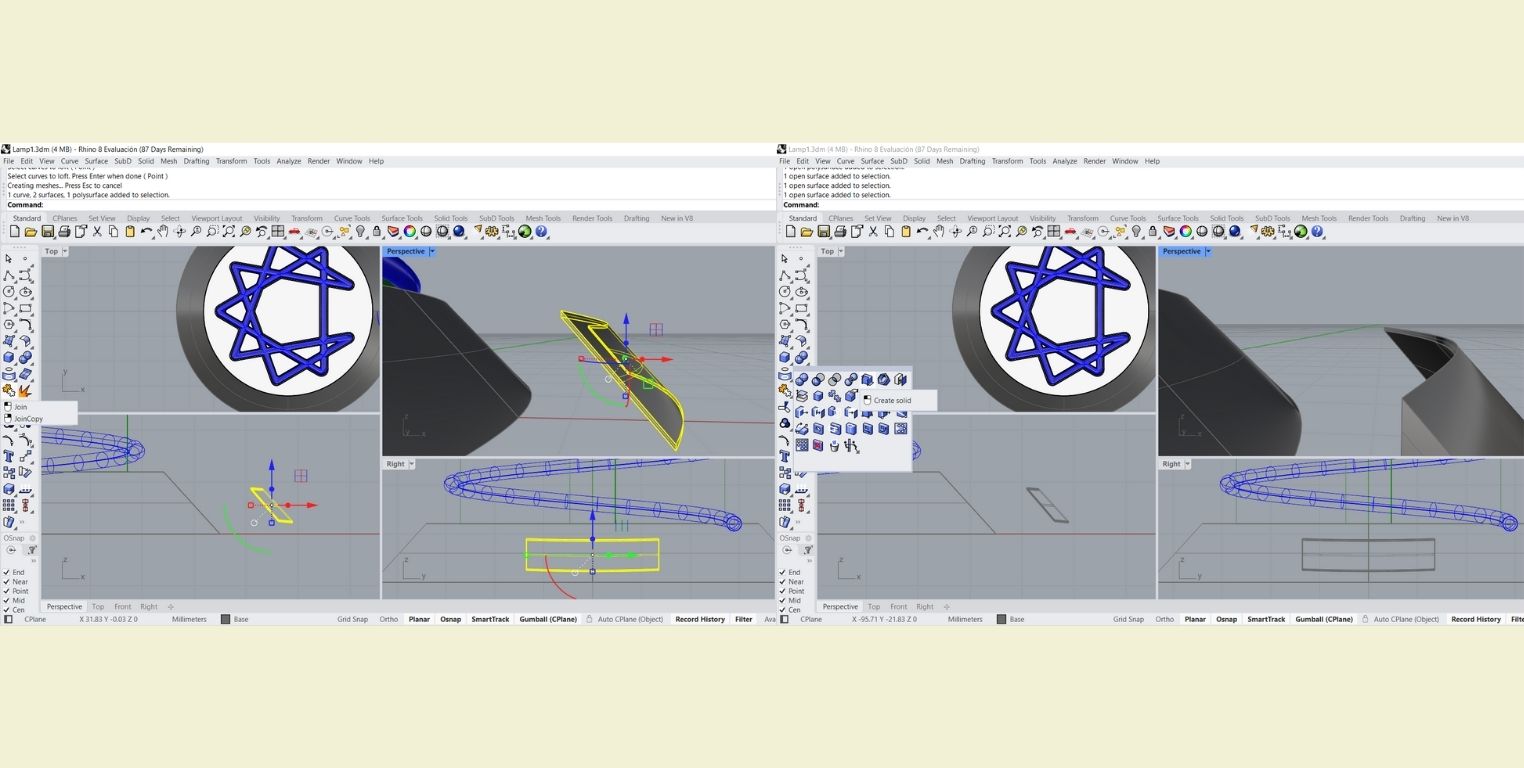Switch to the Front viewport tab in left Rhino window
1524x768 pixels.
coord(123,606)
